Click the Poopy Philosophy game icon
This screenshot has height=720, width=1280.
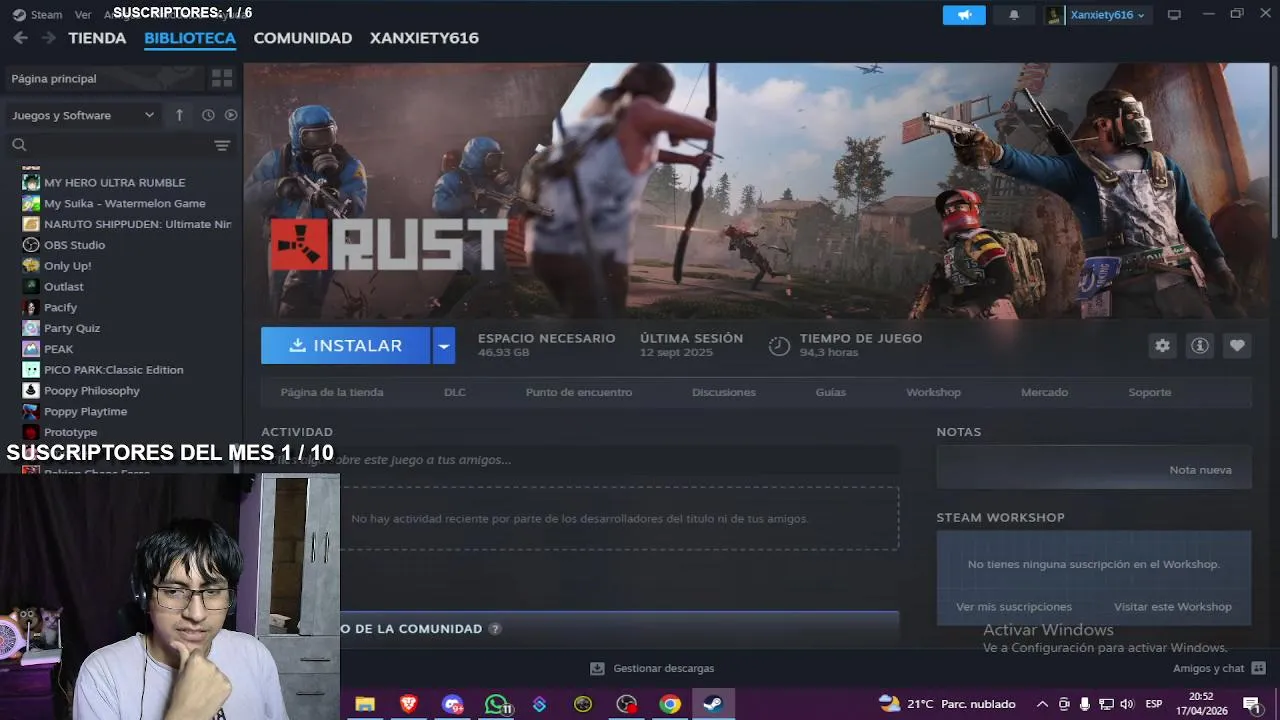[31, 391]
